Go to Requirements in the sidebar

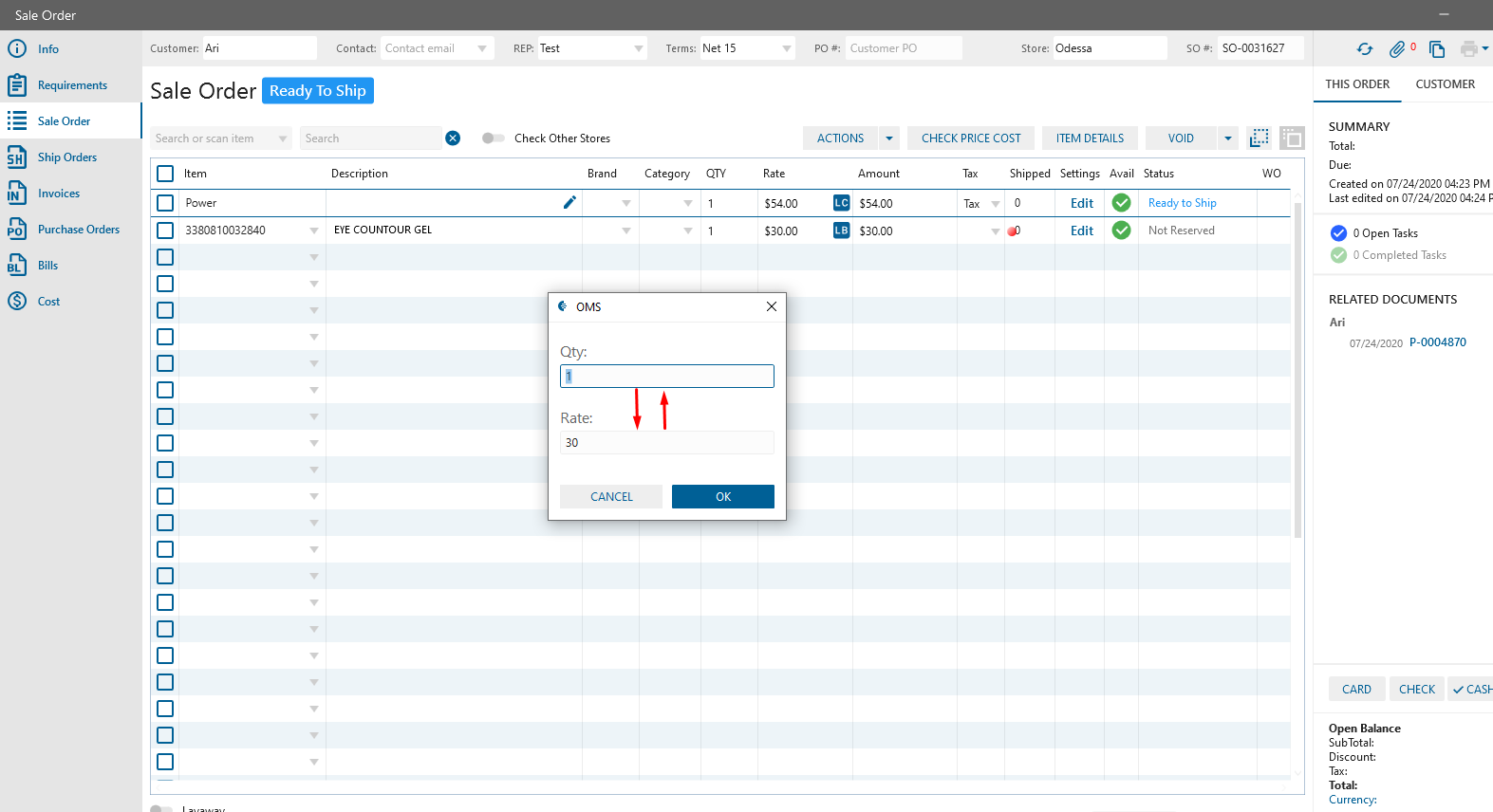pyautogui.click(x=72, y=85)
